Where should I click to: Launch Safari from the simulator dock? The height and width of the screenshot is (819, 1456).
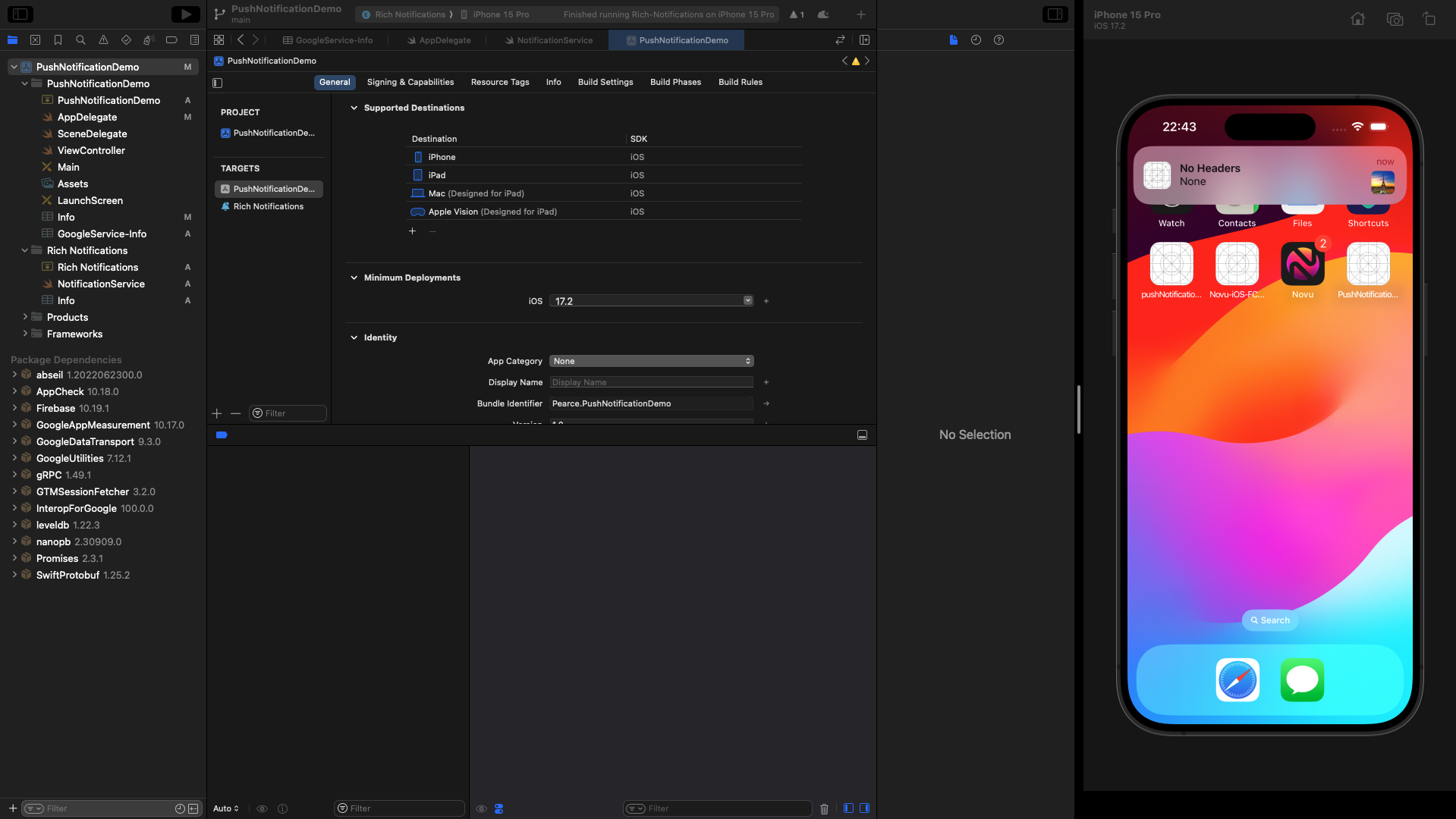[1237, 679]
